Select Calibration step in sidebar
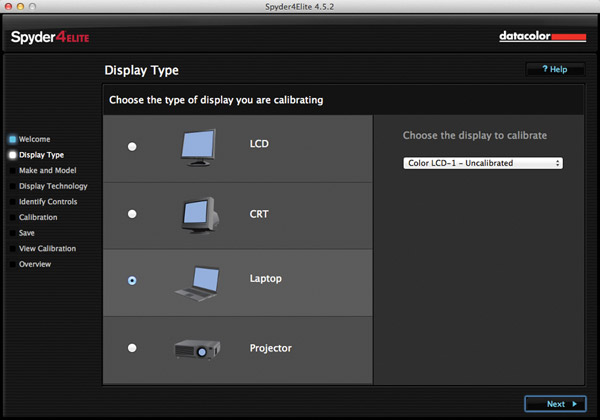The image size is (600, 420). click(x=38, y=217)
